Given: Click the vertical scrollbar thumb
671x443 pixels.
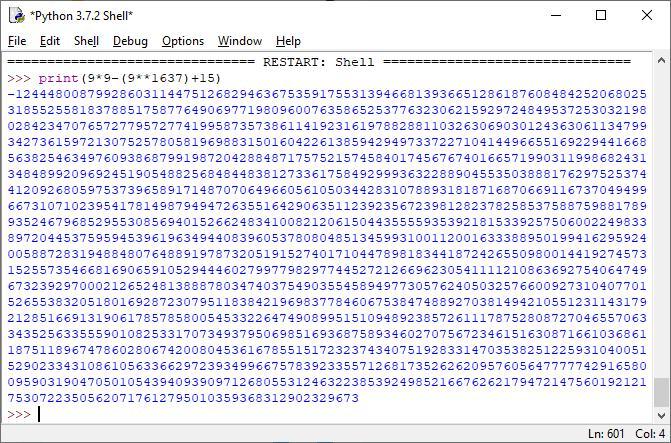Looking at the screenshot, I should tap(661, 392).
